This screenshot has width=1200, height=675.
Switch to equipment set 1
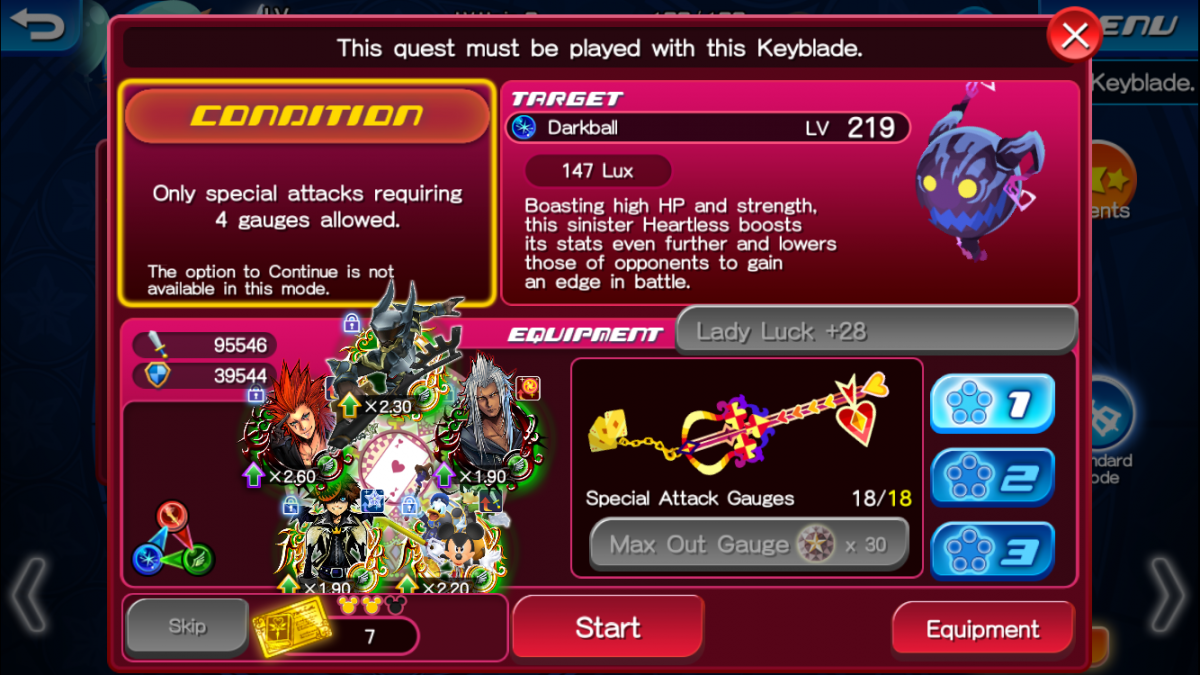(992, 404)
